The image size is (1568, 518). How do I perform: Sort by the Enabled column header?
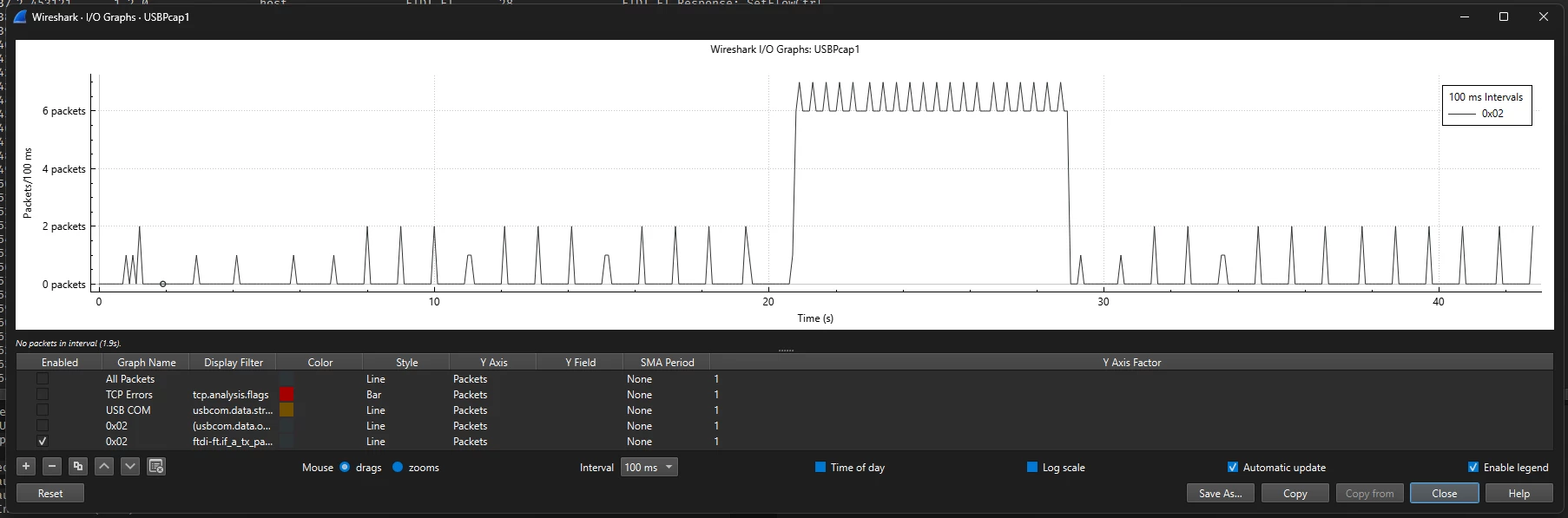point(60,363)
